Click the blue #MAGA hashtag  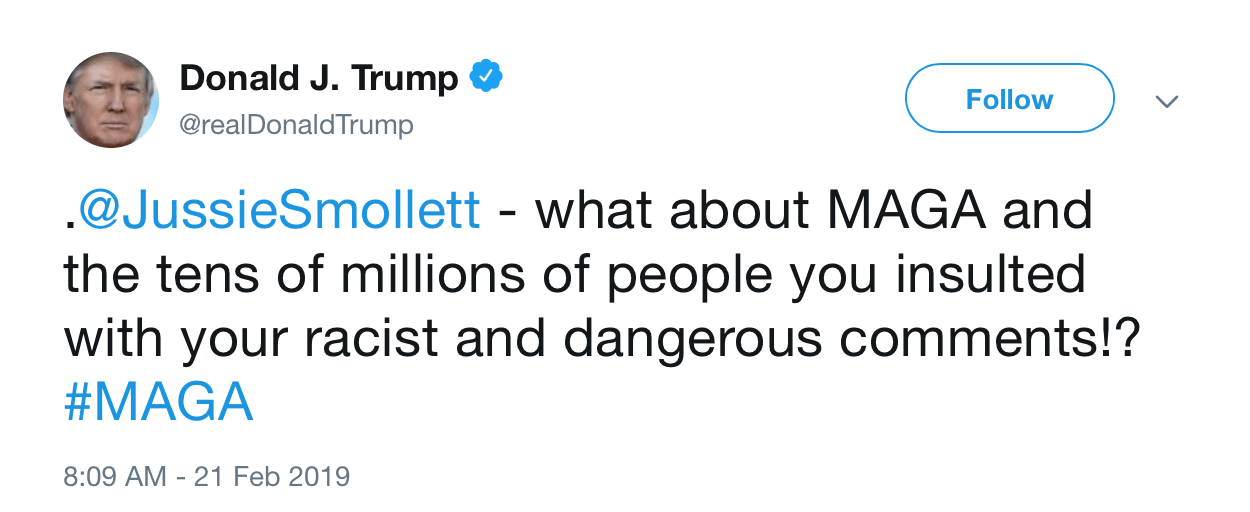pos(158,403)
